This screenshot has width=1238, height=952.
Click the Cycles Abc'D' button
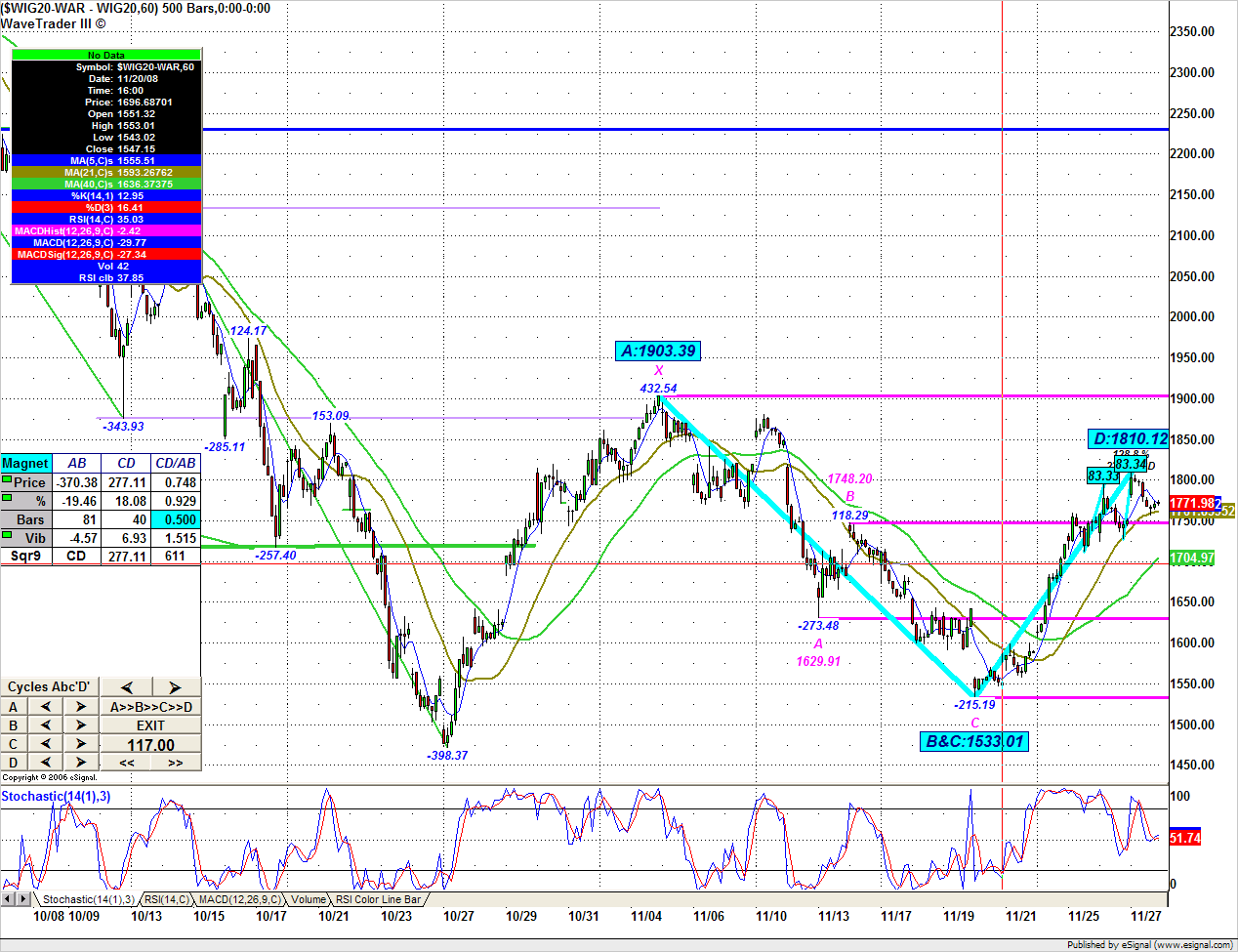50,687
